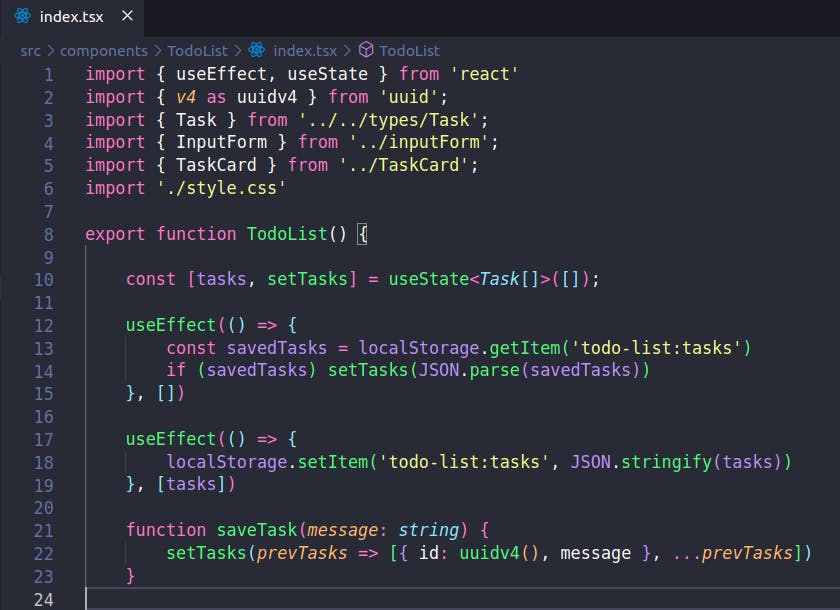Screen dimensions: 840x610
Task: Click the Task type import on line 3
Action: (x=197, y=119)
